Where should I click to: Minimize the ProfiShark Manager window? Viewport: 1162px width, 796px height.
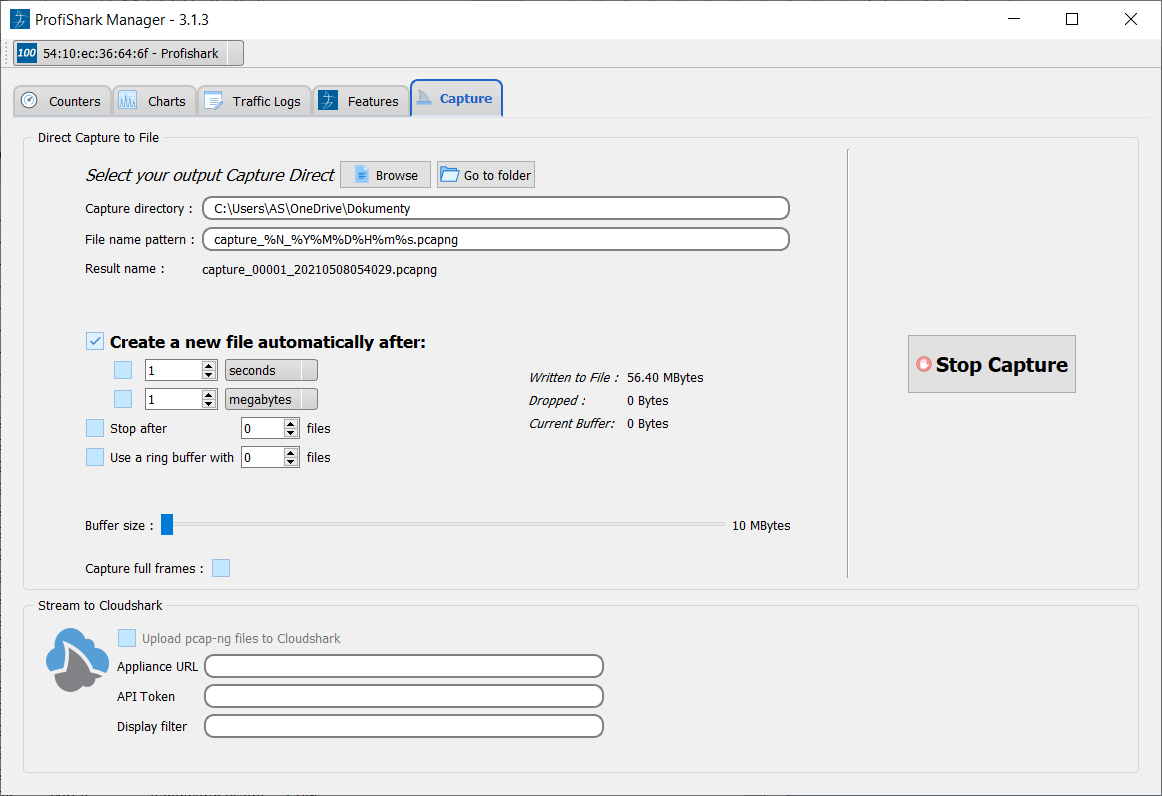coord(1014,19)
